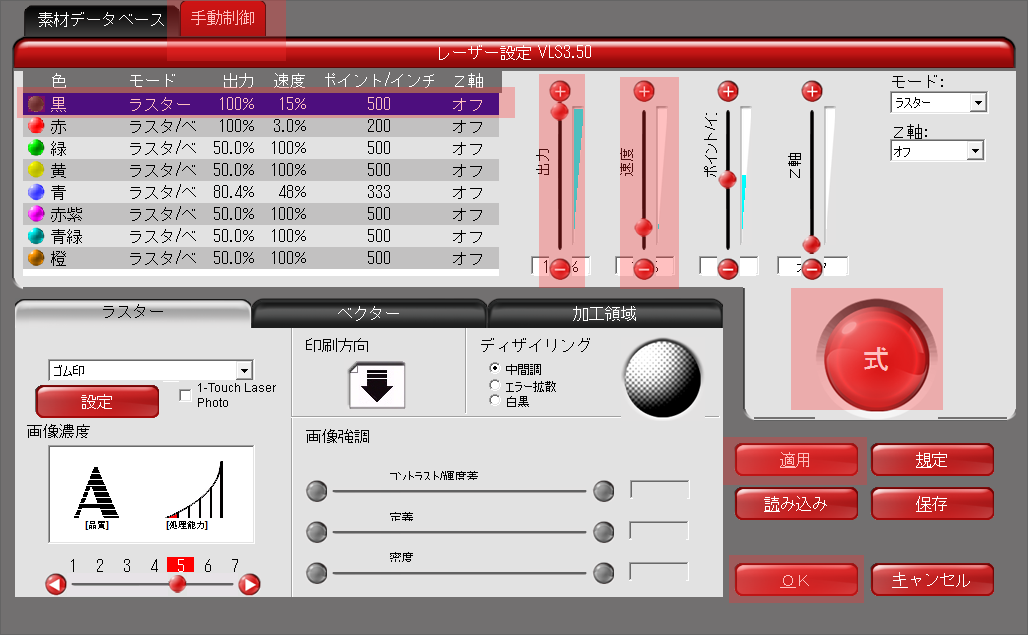This screenshot has height=635, width=1028.
Task: Click the minus icon below Z軸 slider
Action: [x=812, y=268]
